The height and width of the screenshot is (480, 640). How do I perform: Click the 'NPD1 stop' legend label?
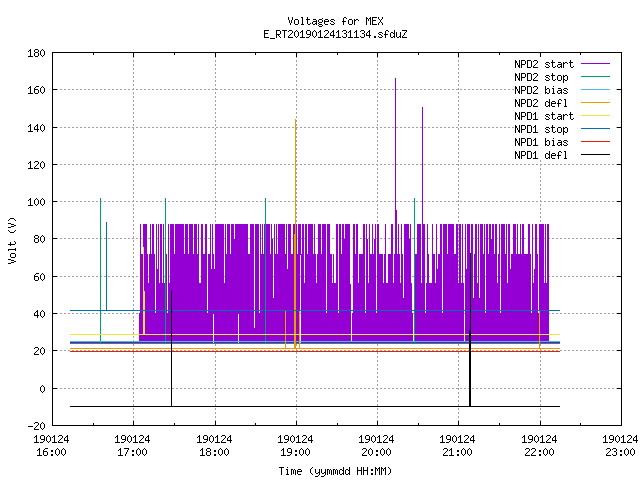click(x=541, y=129)
